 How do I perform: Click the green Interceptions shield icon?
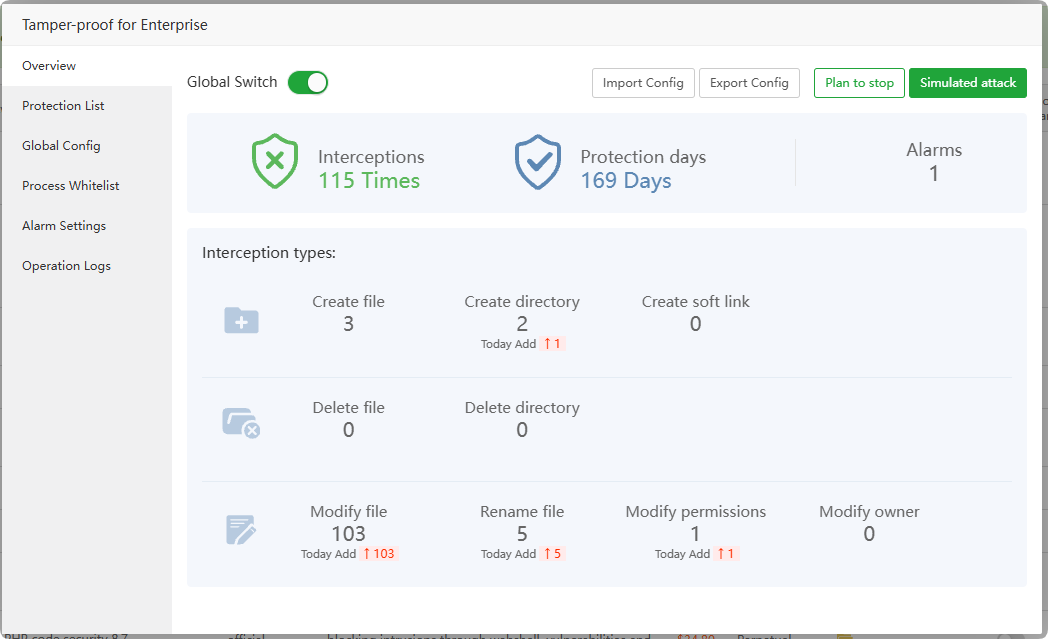click(x=274, y=162)
